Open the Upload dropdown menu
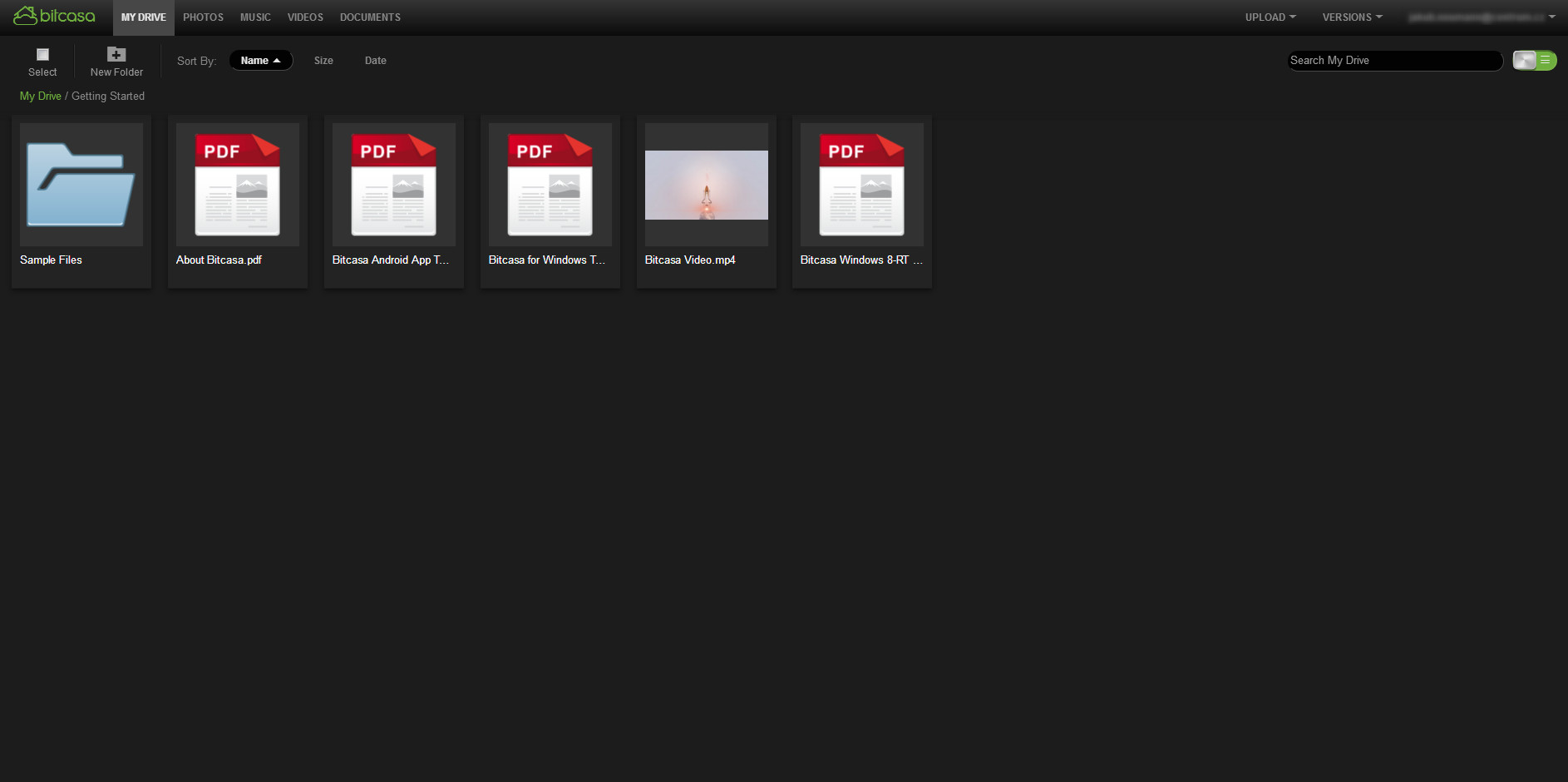The image size is (1568, 782). click(x=1270, y=17)
